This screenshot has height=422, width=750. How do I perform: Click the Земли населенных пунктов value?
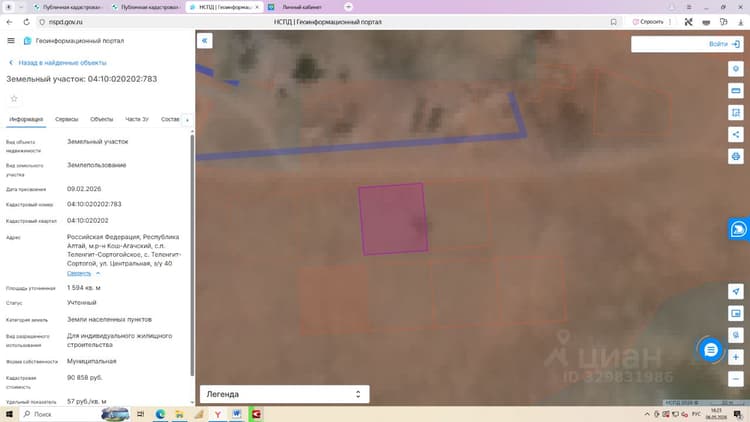coord(110,319)
